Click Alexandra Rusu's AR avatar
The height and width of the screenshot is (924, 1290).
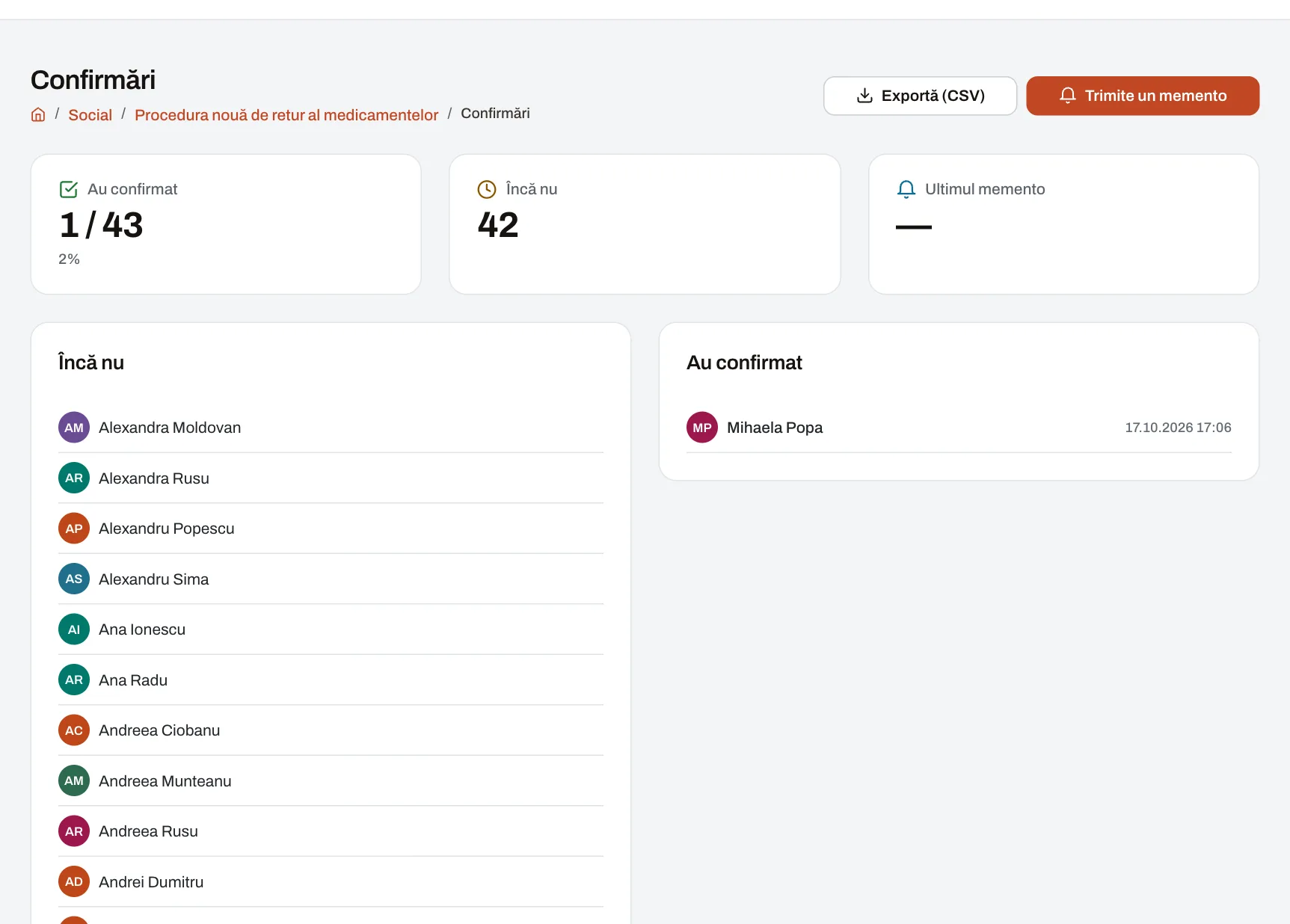[74, 478]
